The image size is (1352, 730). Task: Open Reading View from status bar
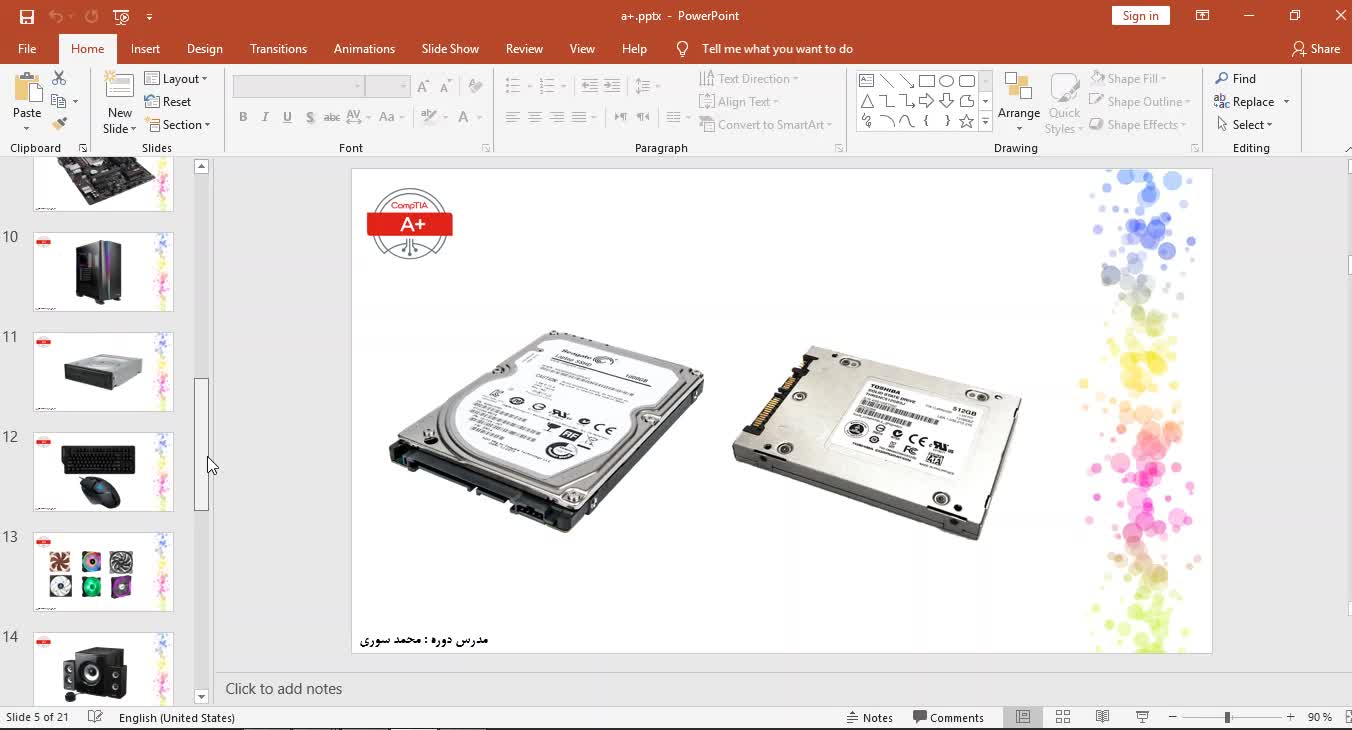pos(1102,717)
